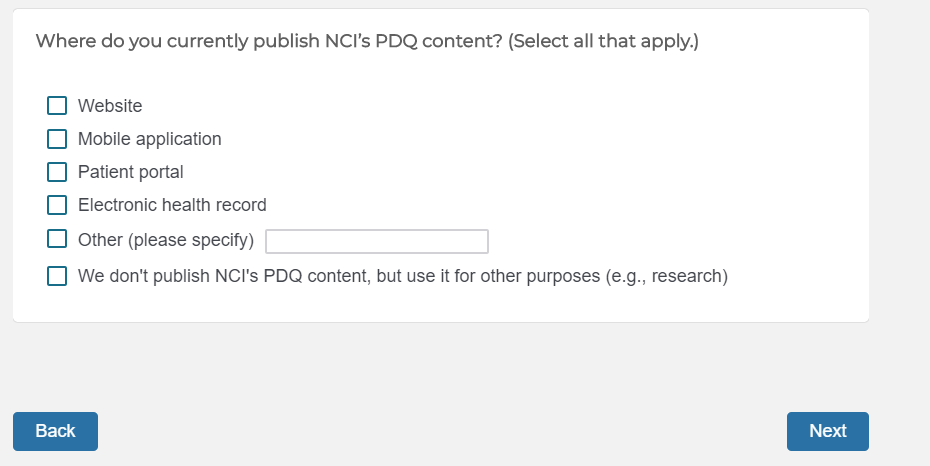
Task: Click the "Website" option label text
Action: click(x=110, y=106)
